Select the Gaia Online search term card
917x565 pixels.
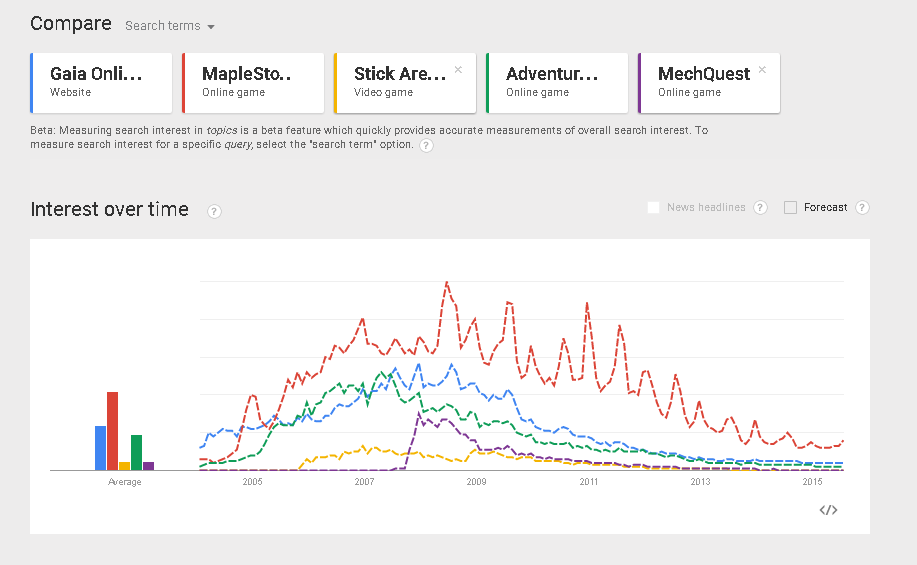click(x=101, y=82)
